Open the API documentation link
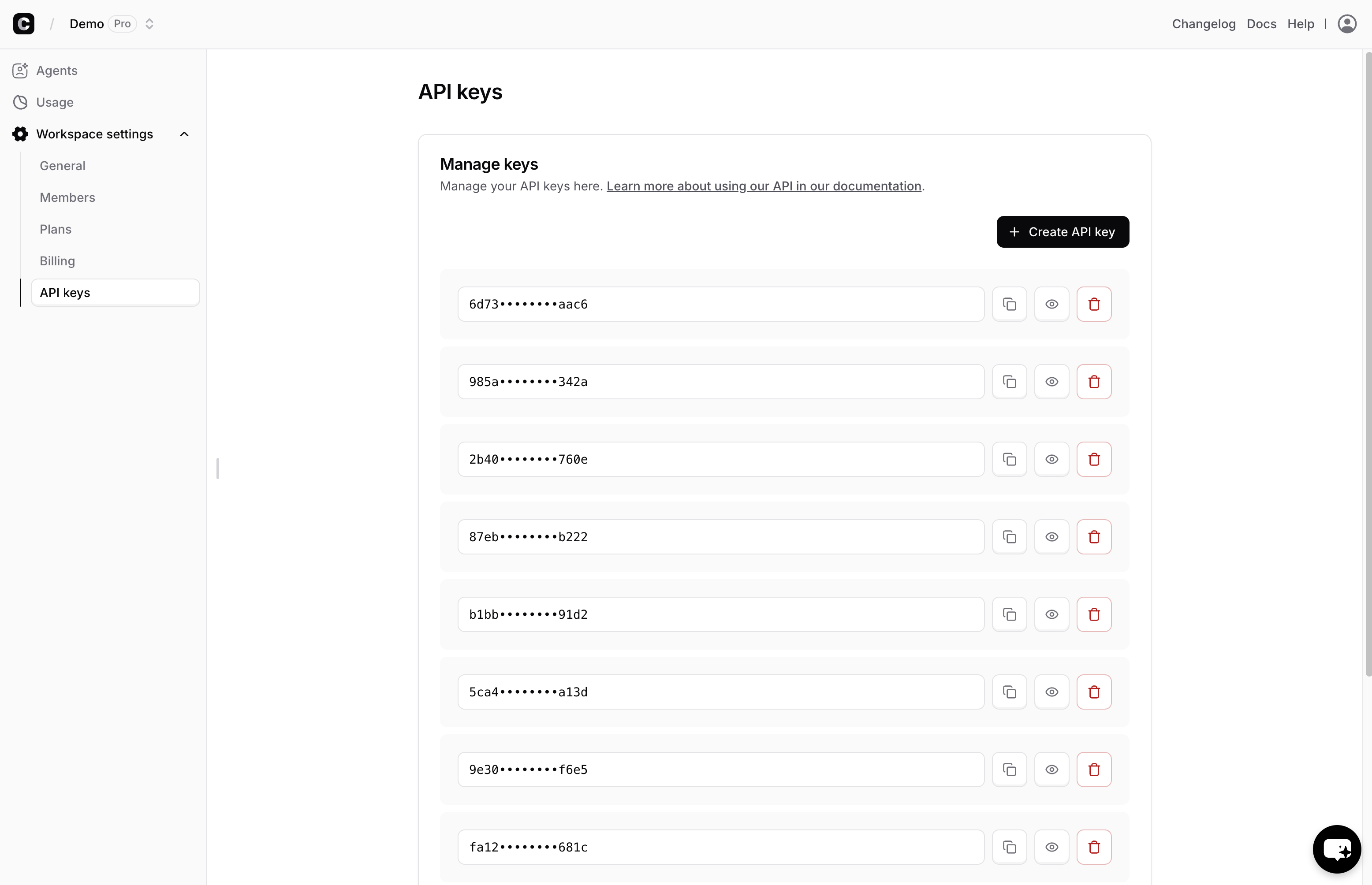1372x885 pixels. pos(763,186)
